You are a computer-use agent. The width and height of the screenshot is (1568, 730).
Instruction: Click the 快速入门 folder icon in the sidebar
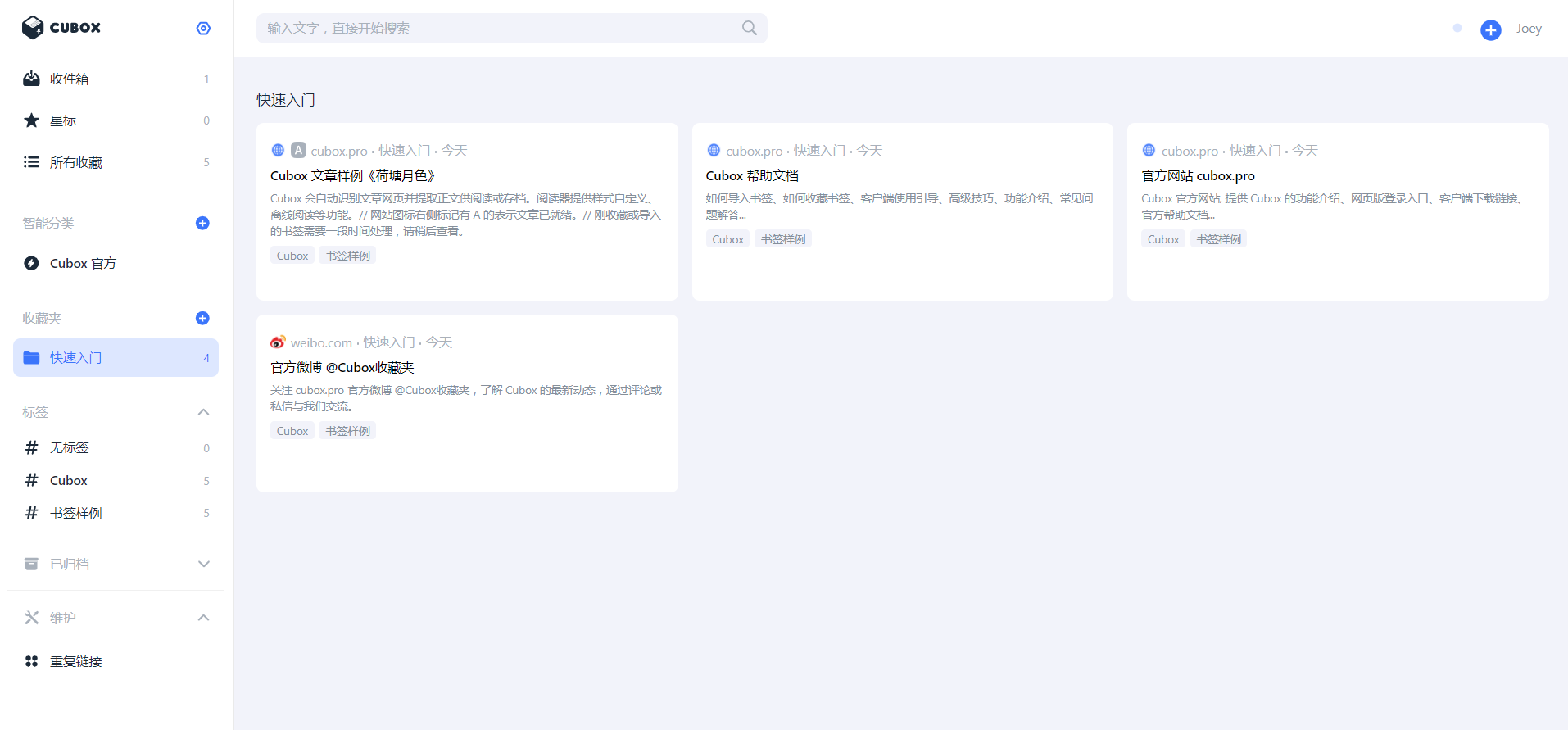31,357
